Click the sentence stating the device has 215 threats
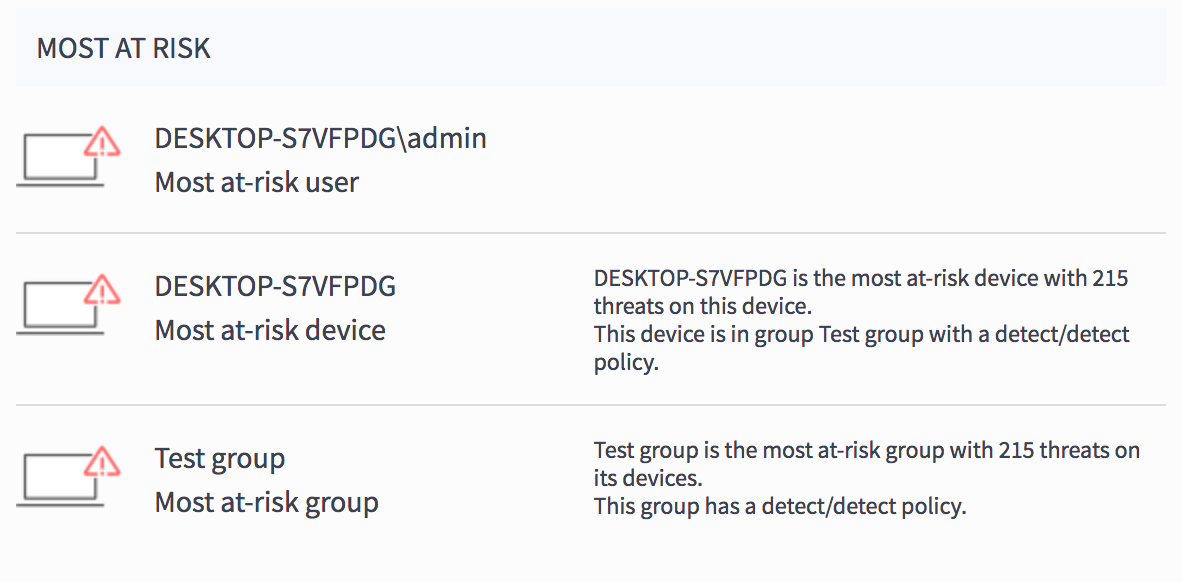 coord(860,291)
